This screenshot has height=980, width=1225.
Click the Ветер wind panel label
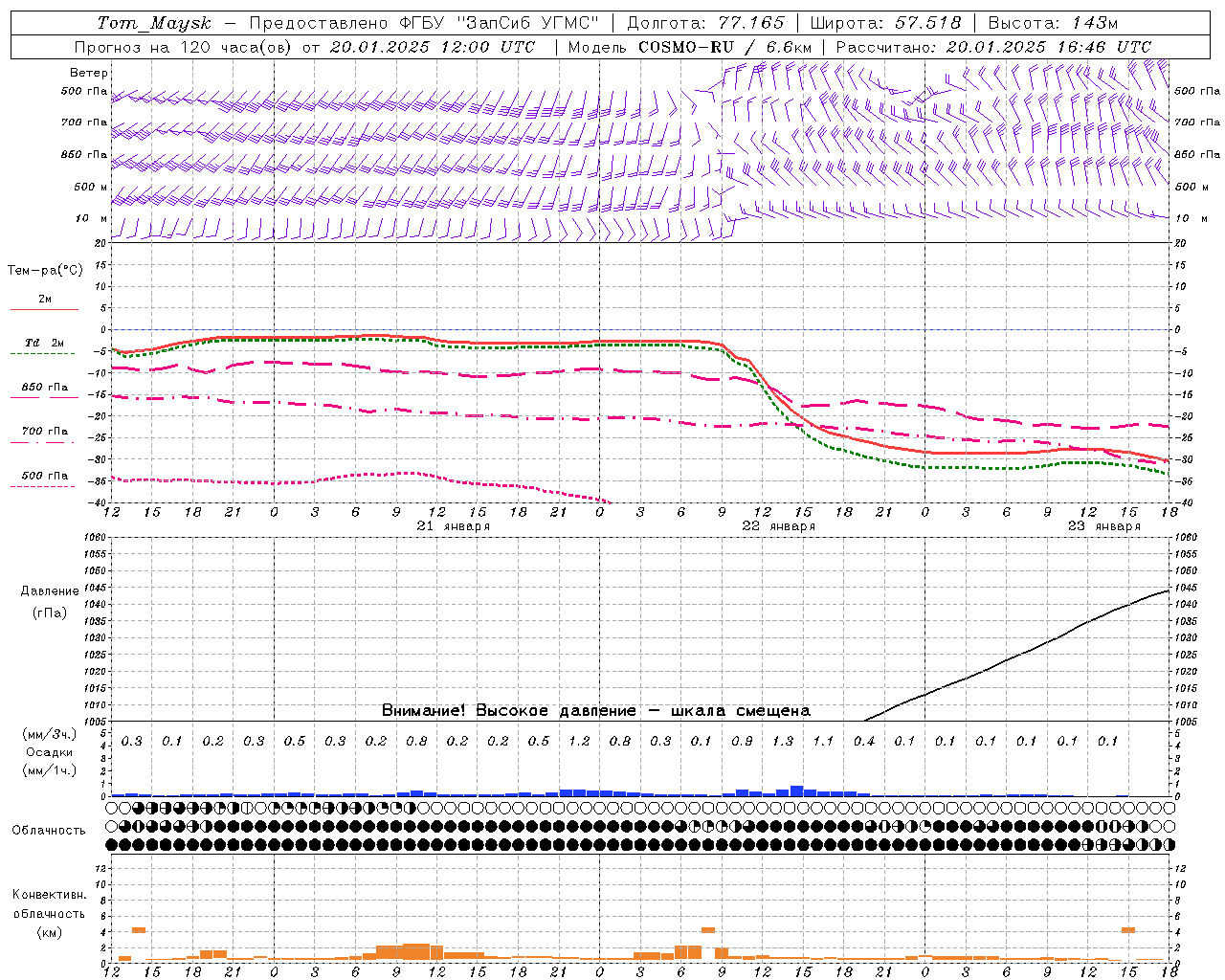[89, 73]
